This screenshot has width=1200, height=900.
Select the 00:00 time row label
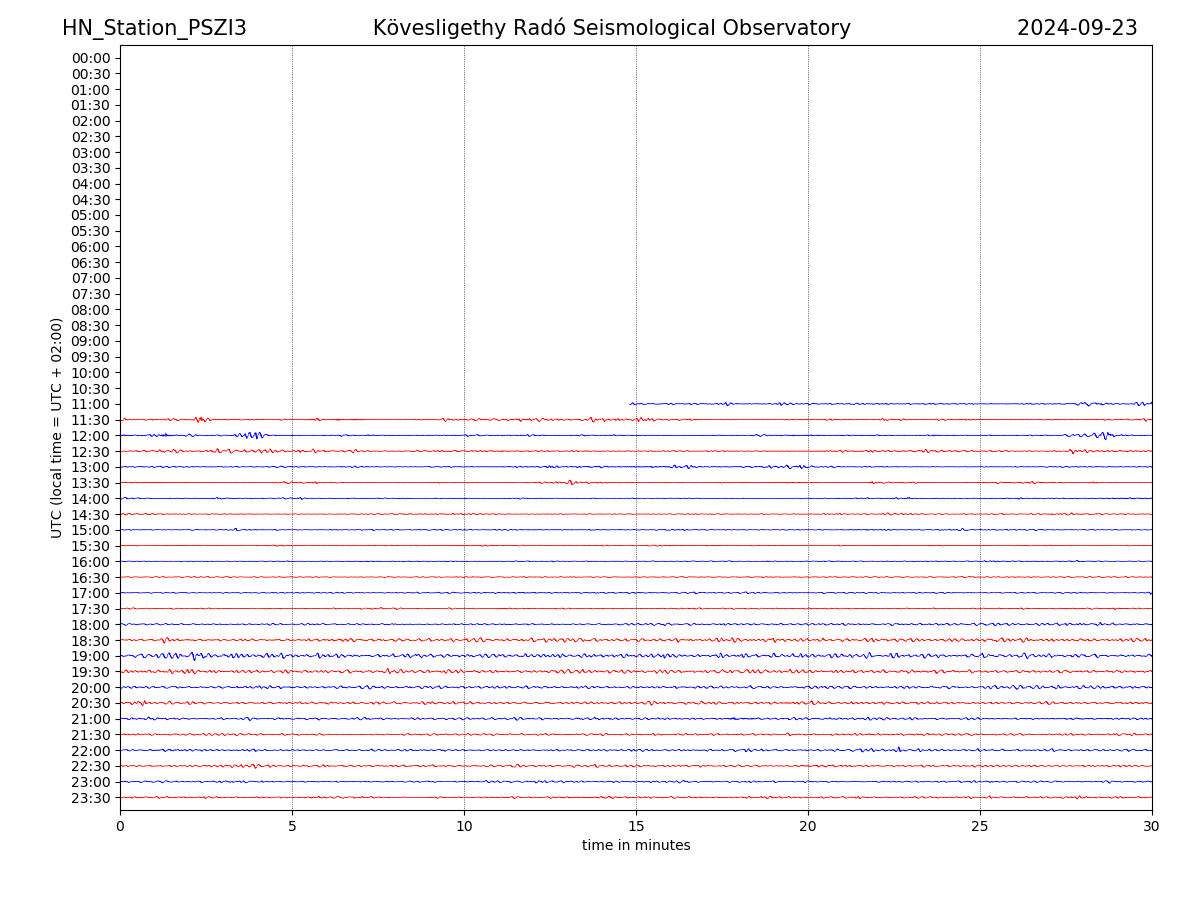[90, 58]
